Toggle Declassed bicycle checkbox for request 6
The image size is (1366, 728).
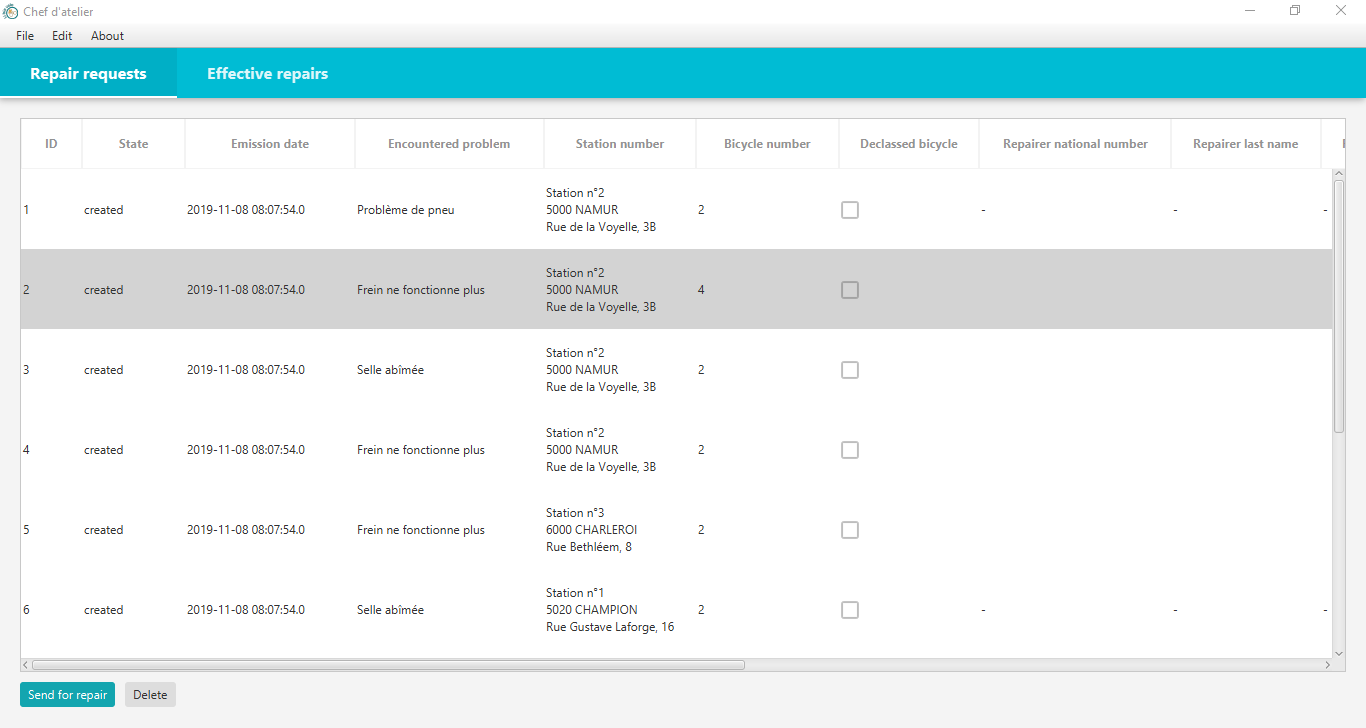click(850, 610)
